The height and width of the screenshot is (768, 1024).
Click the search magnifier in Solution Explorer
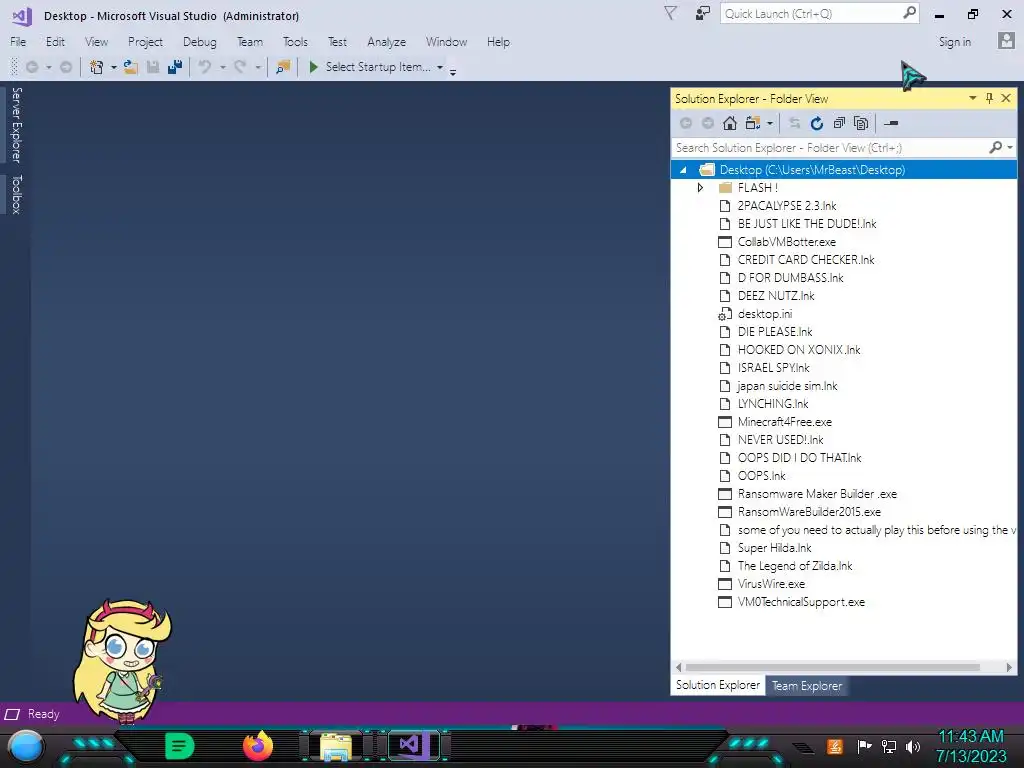point(995,148)
